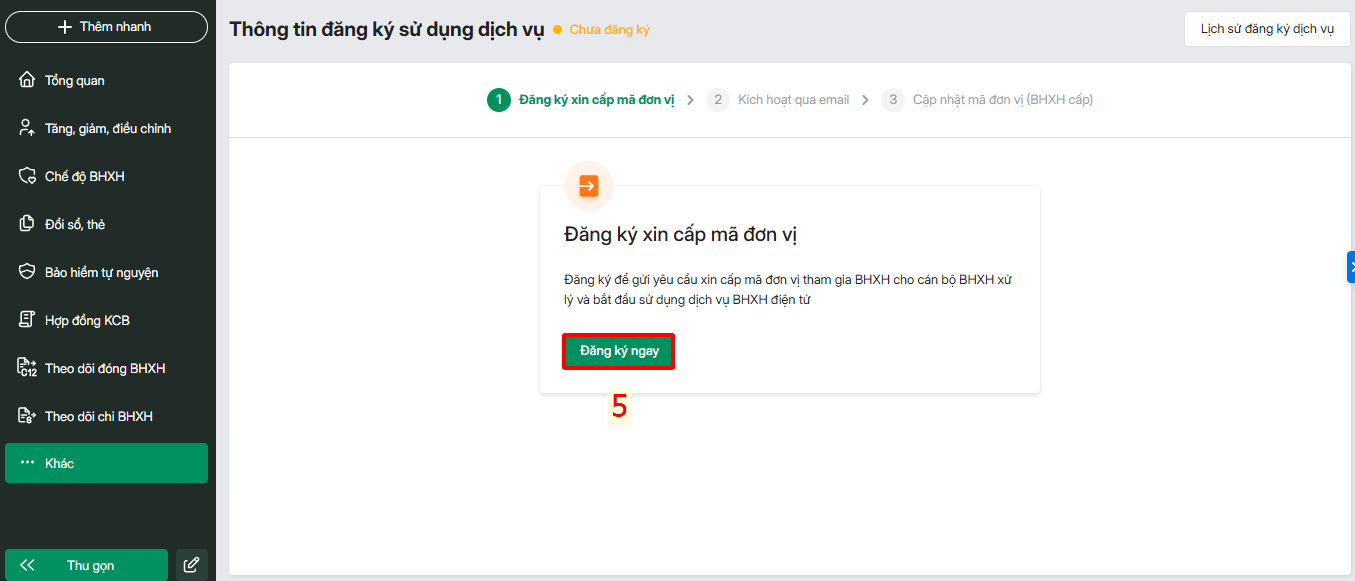Click the Tổng quan home icon

27,80
